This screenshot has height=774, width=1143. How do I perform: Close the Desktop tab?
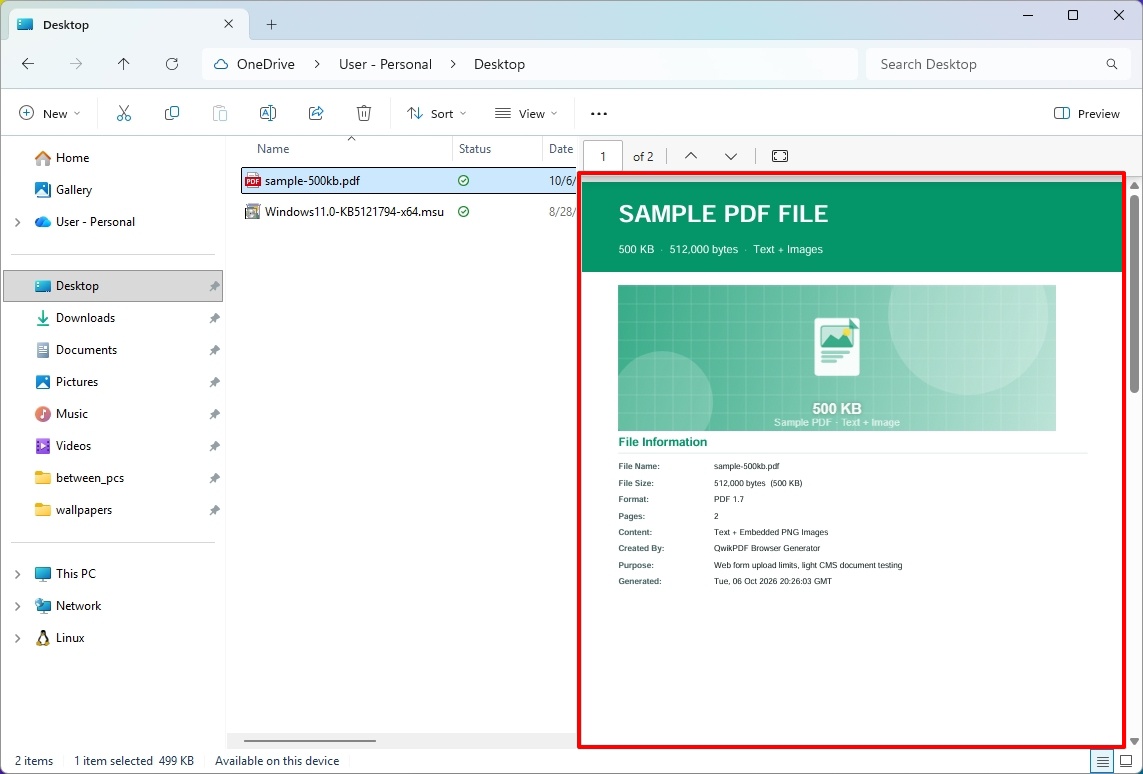(x=228, y=24)
